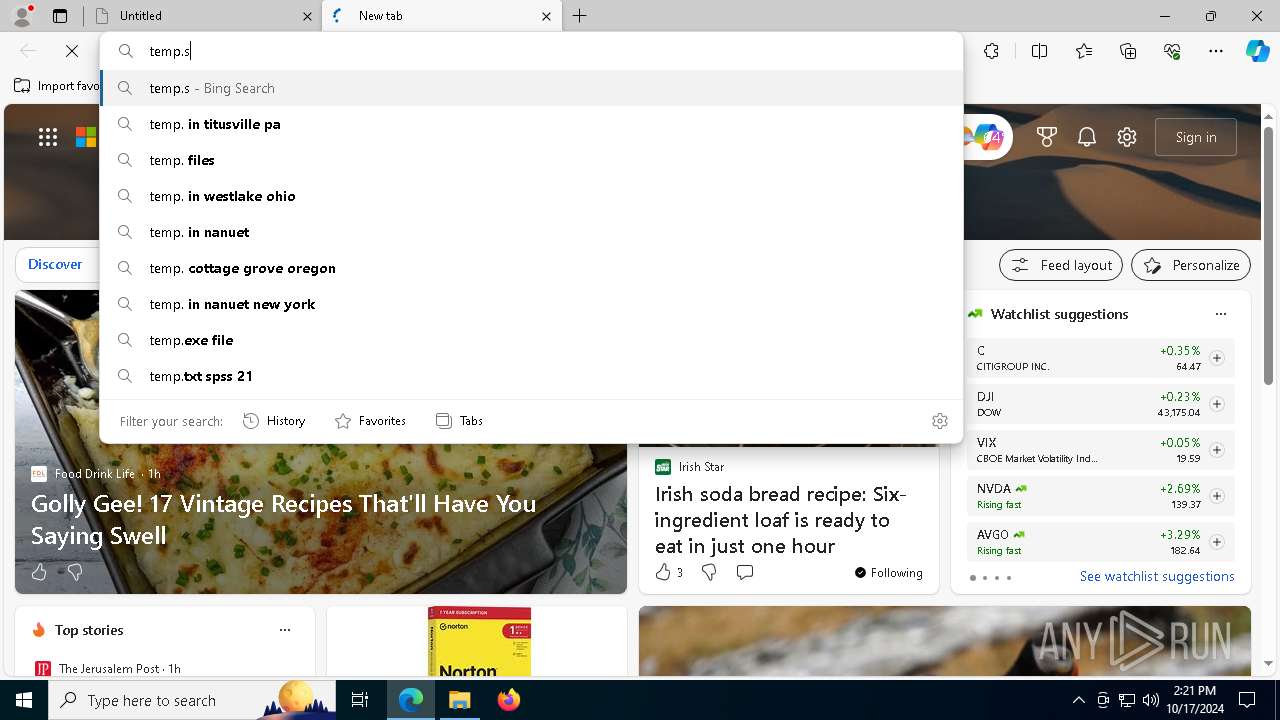Open Watchlist suggestions more options
This screenshot has height=720, width=1280.
click(1221, 314)
